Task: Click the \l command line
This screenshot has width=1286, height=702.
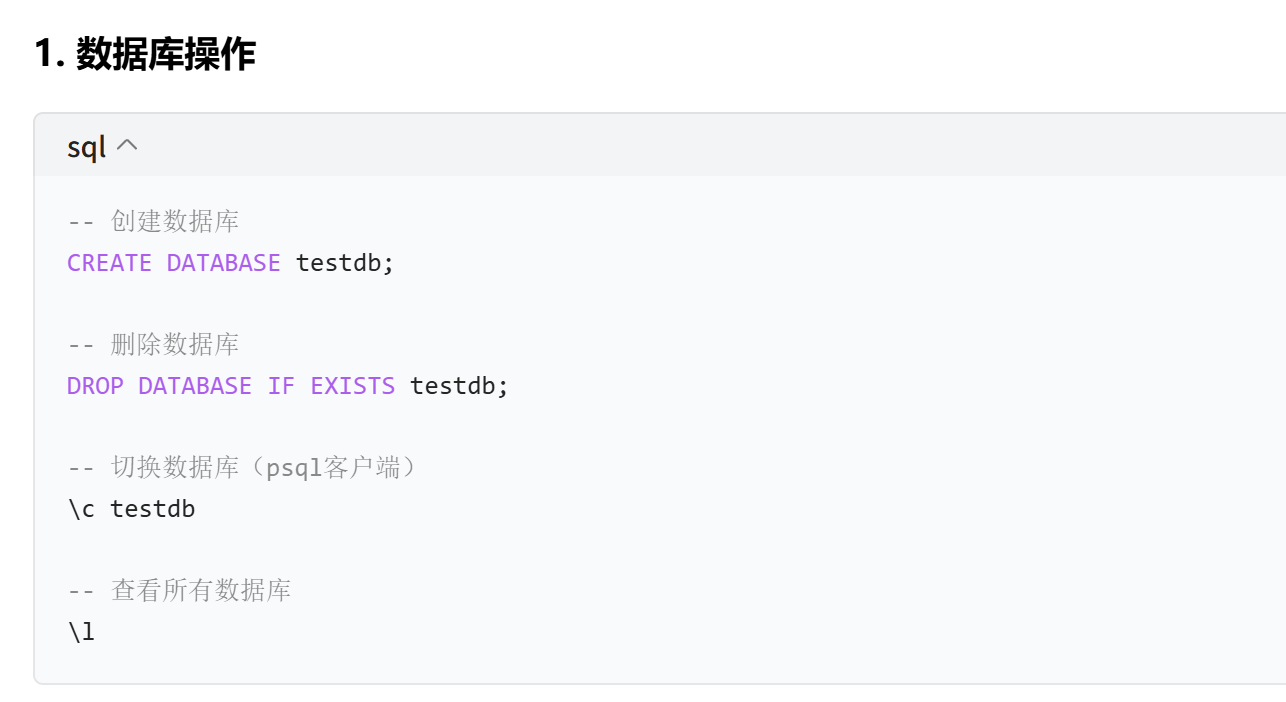Action: (81, 632)
